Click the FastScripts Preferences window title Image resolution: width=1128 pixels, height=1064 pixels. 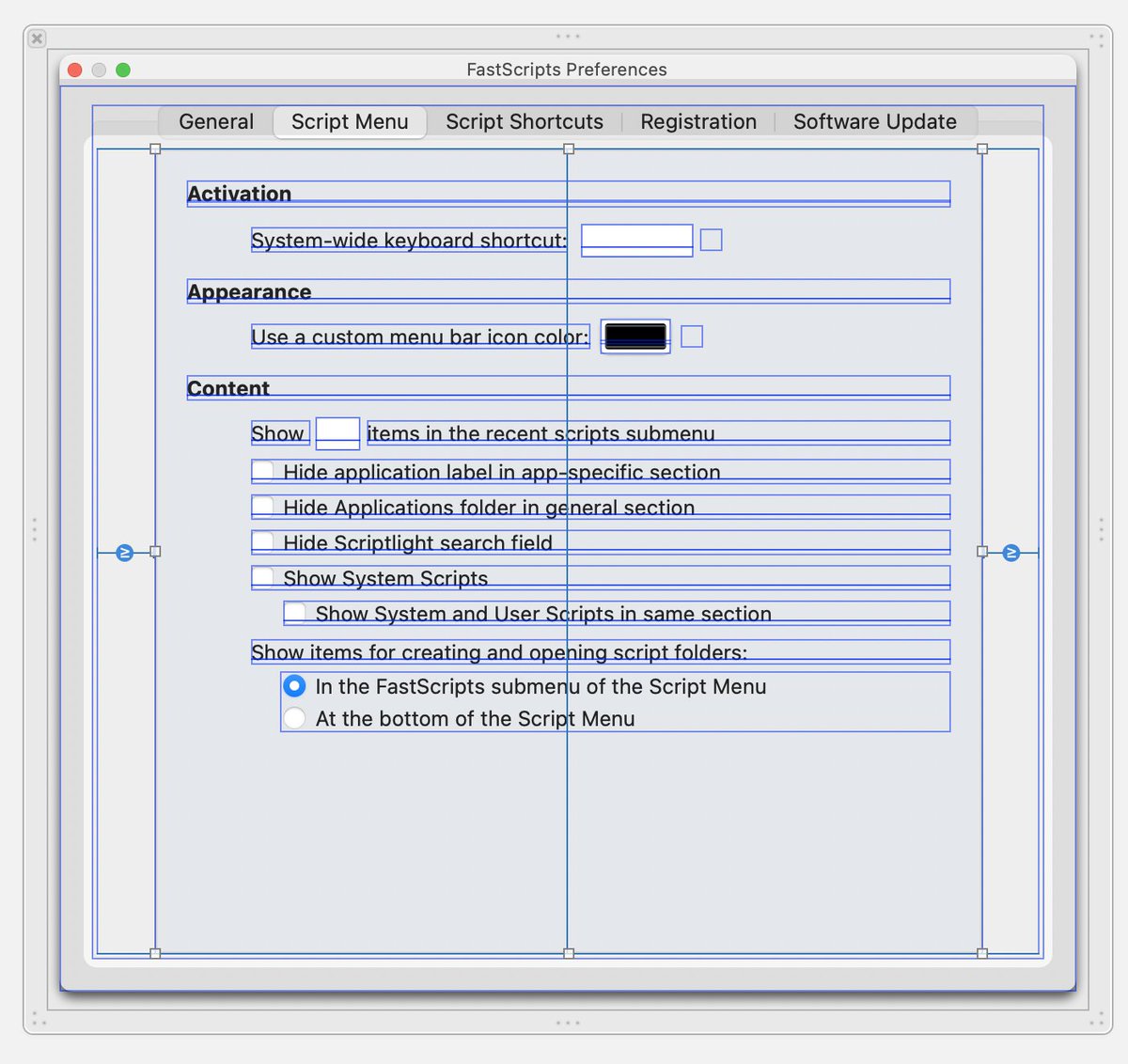point(567,70)
